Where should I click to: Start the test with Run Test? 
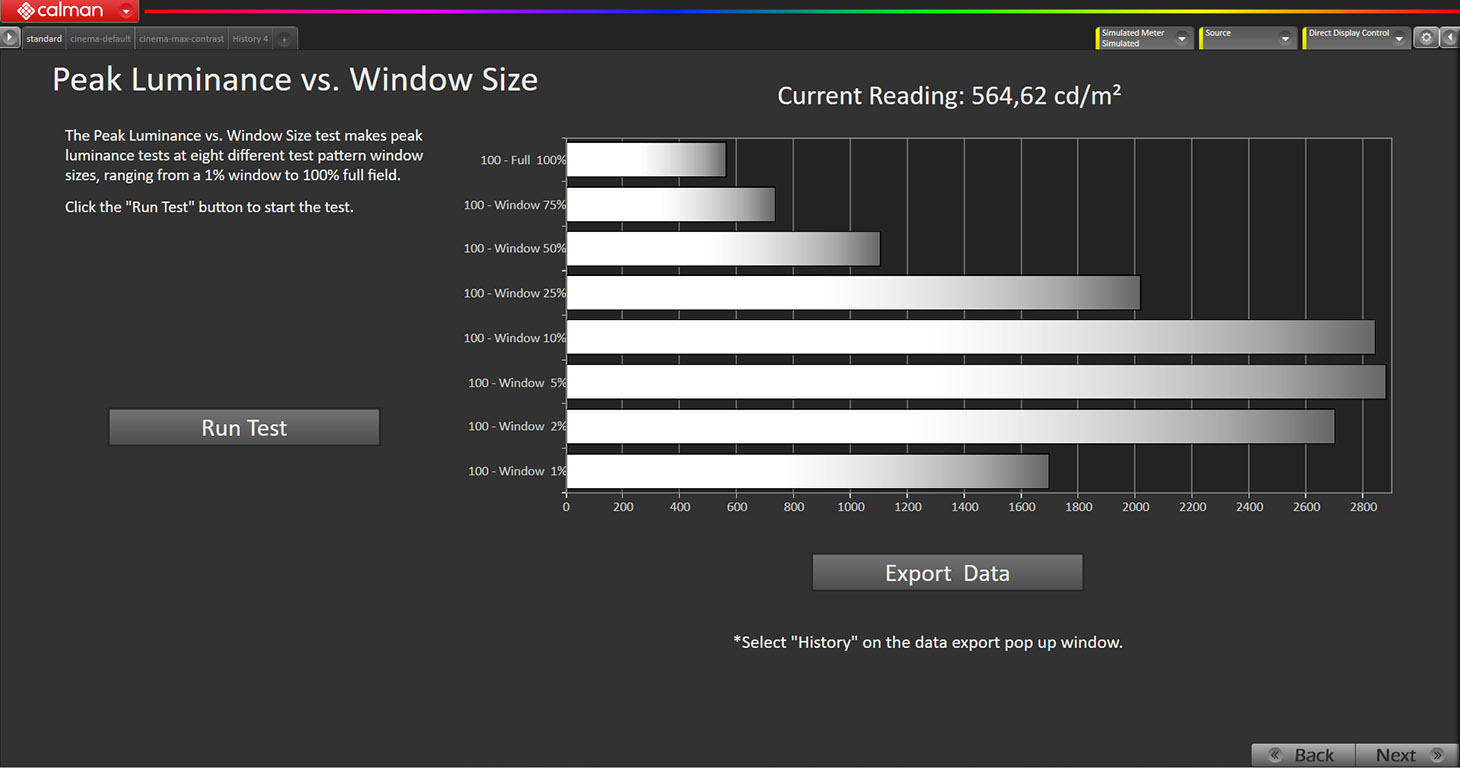point(244,428)
